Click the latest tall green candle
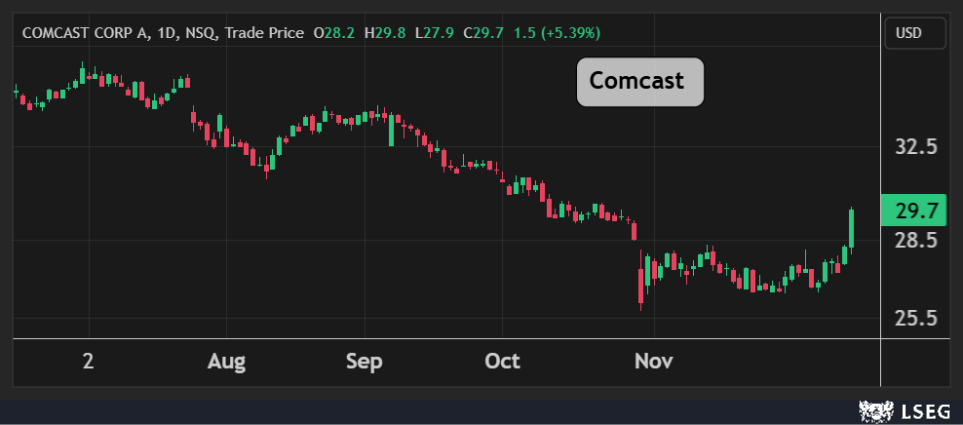 point(851,229)
